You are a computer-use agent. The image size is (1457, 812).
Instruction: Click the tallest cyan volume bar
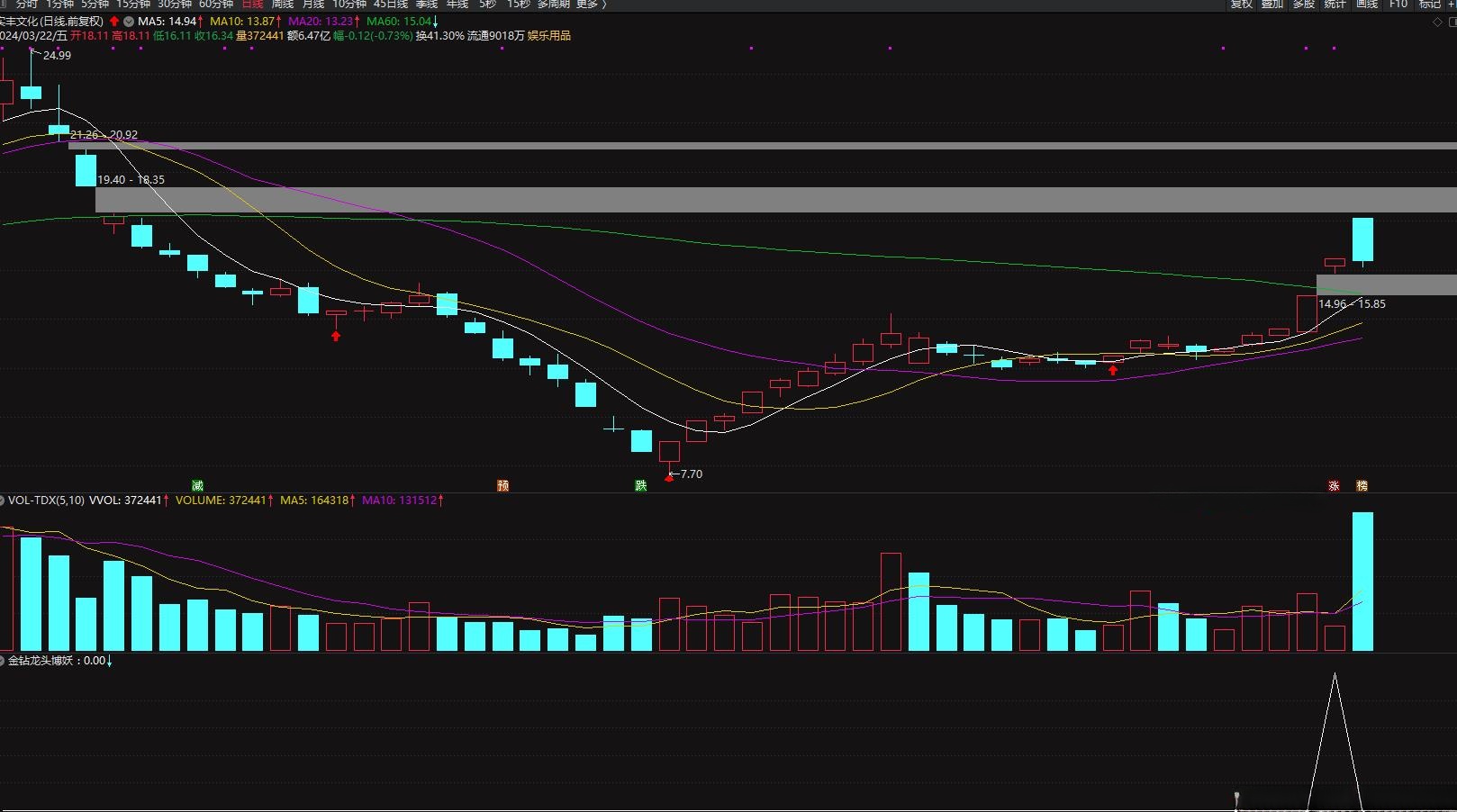click(x=1362, y=581)
